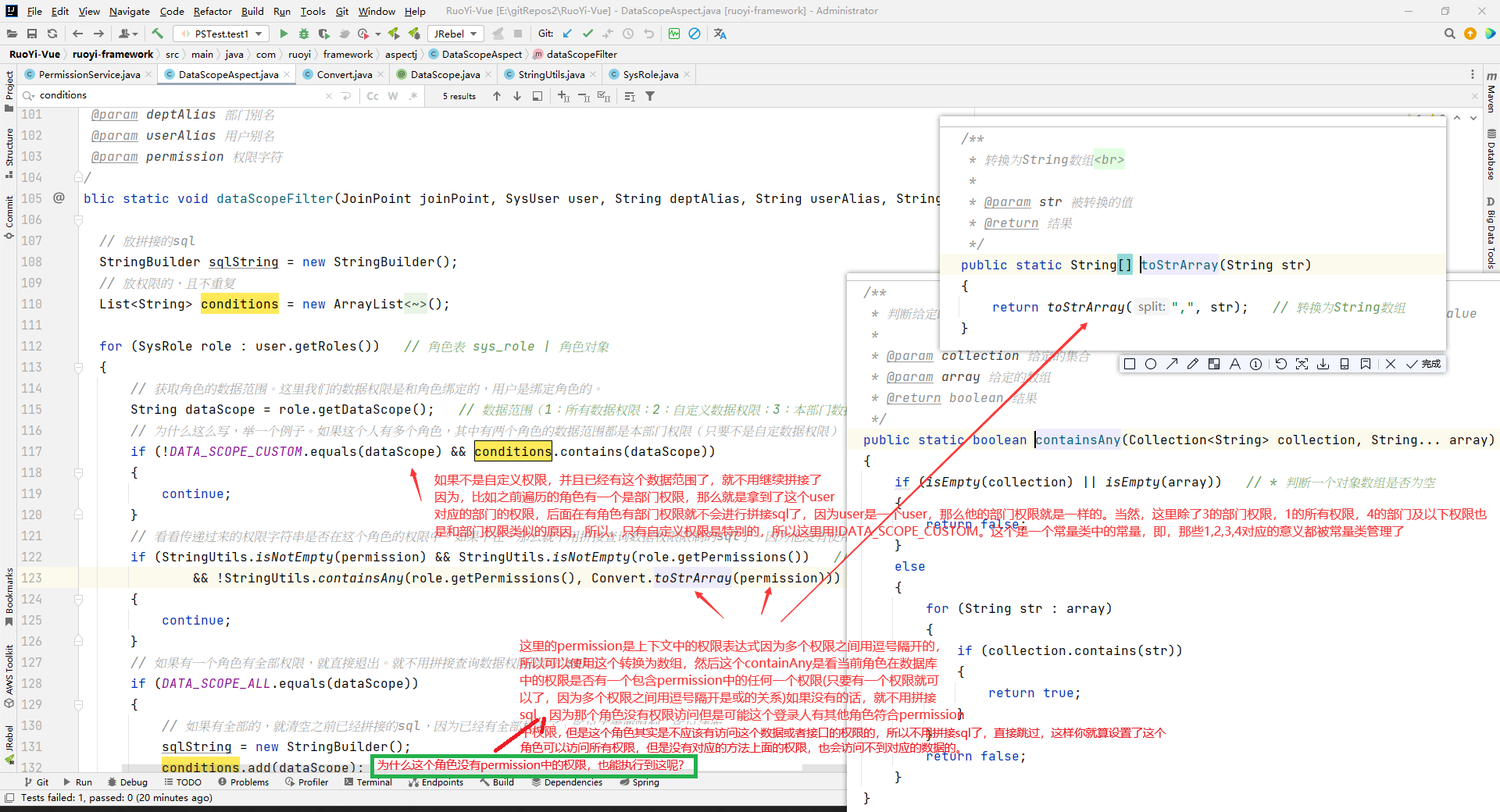Toggle the Database tool window
Image resolution: width=1500 pixels, height=812 pixels.
1491,155
